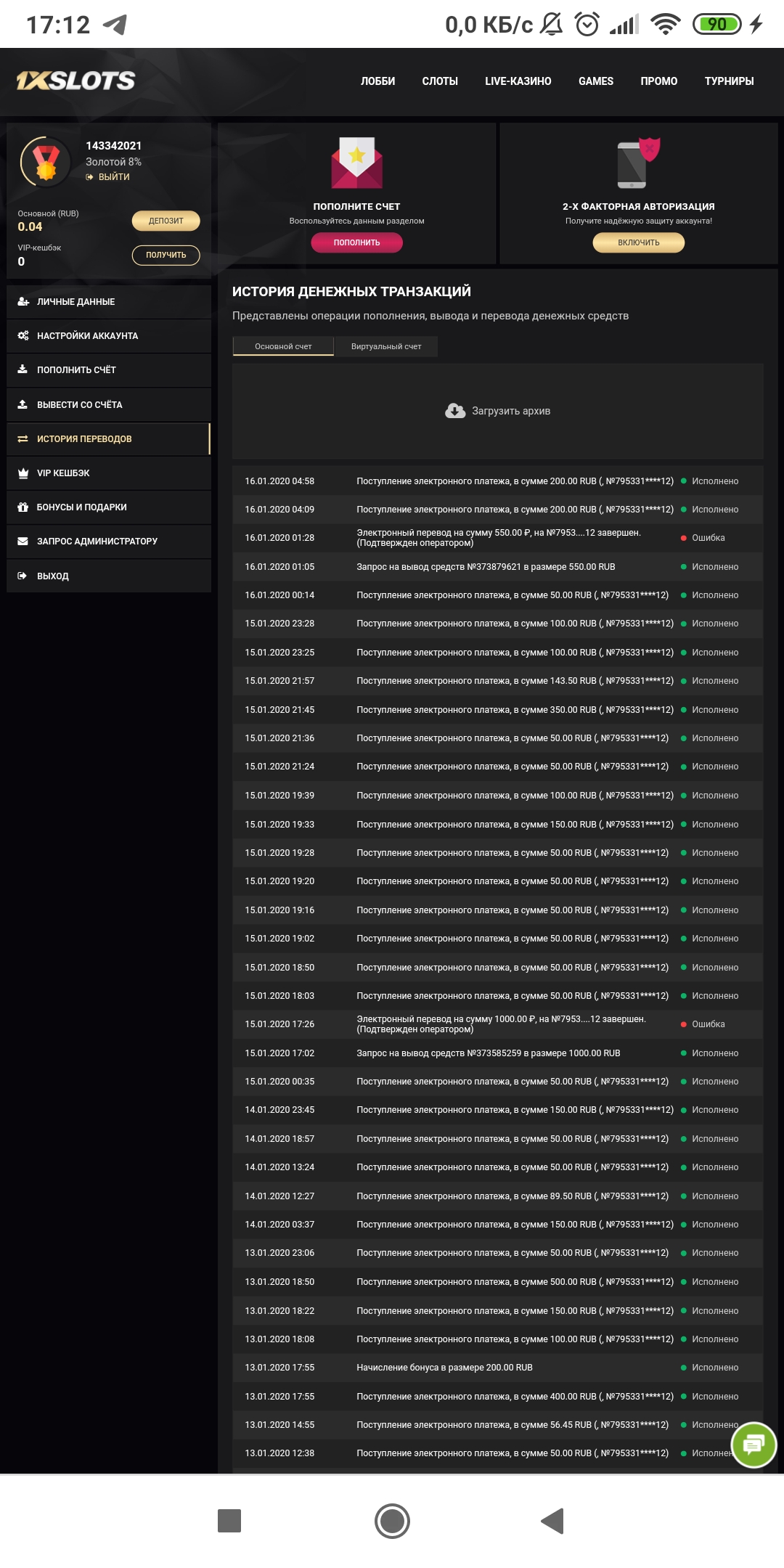Click account number 143342021
This screenshot has height=1568, width=784.
pos(114,146)
